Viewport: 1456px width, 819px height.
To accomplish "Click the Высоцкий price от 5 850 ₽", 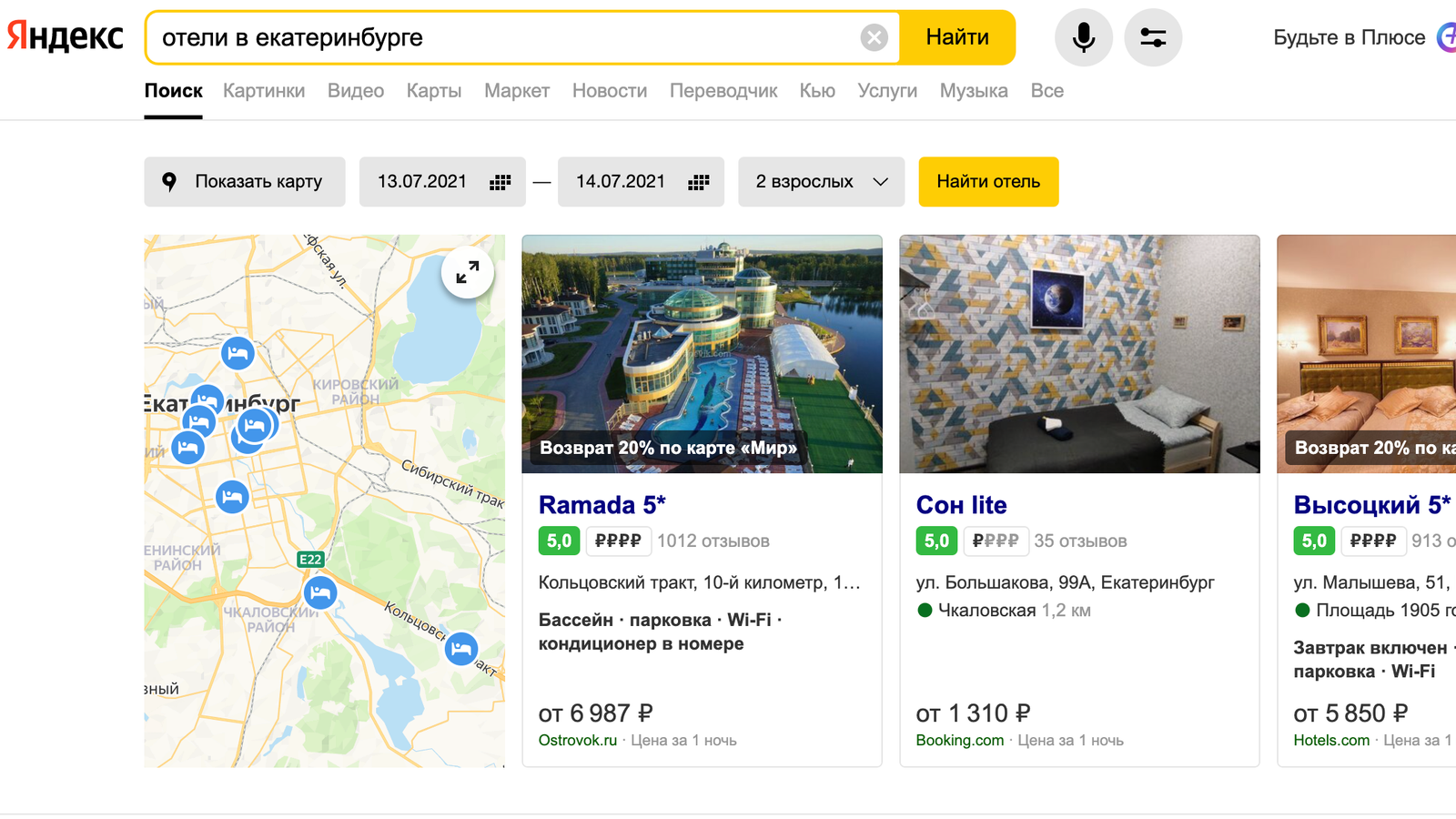I will click(x=1351, y=713).
